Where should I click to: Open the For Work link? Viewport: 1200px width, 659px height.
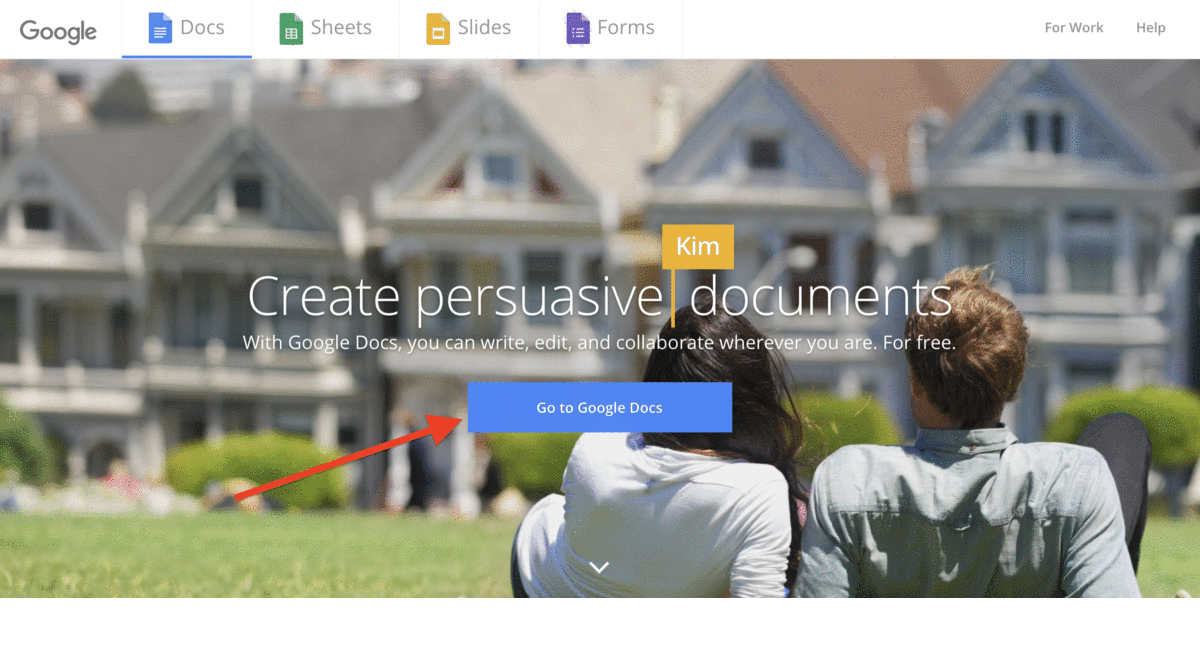pyautogui.click(x=1074, y=28)
